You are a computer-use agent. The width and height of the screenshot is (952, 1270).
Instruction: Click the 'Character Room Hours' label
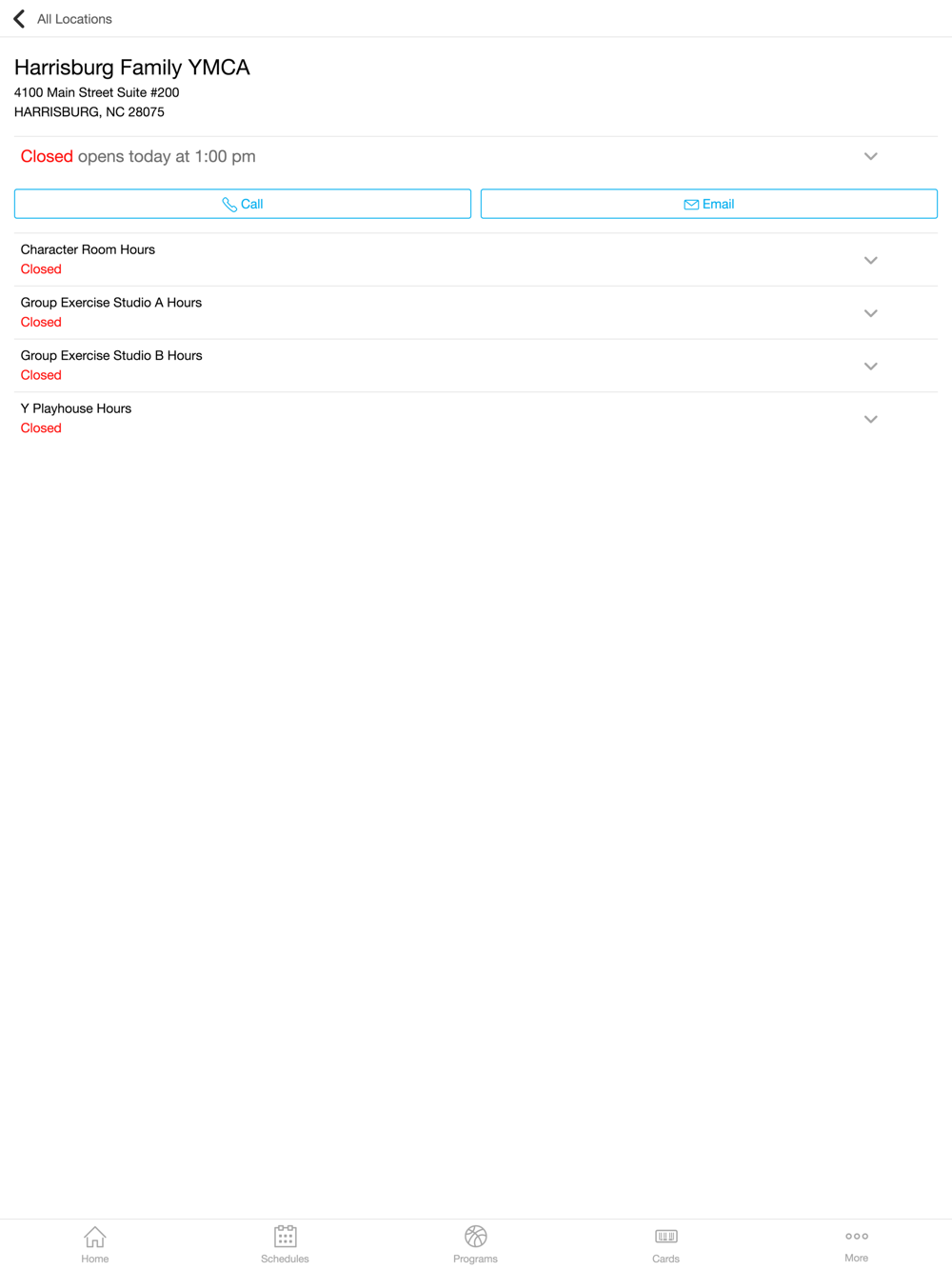pos(88,249)
